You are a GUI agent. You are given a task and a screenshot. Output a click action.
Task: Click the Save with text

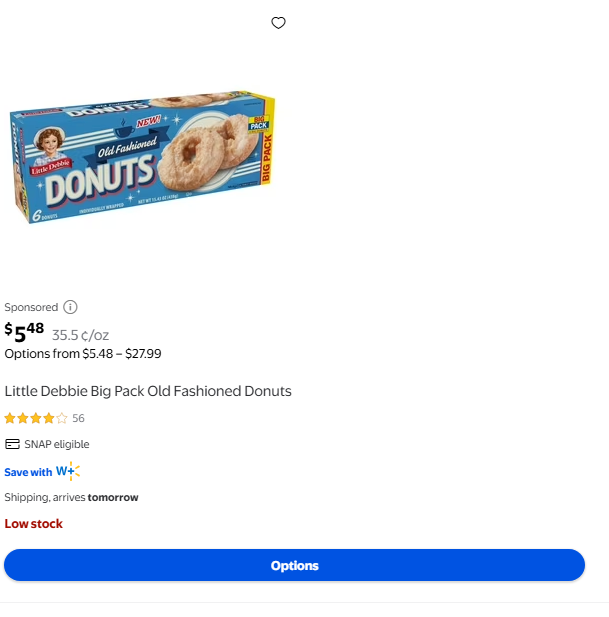point(28,472)
